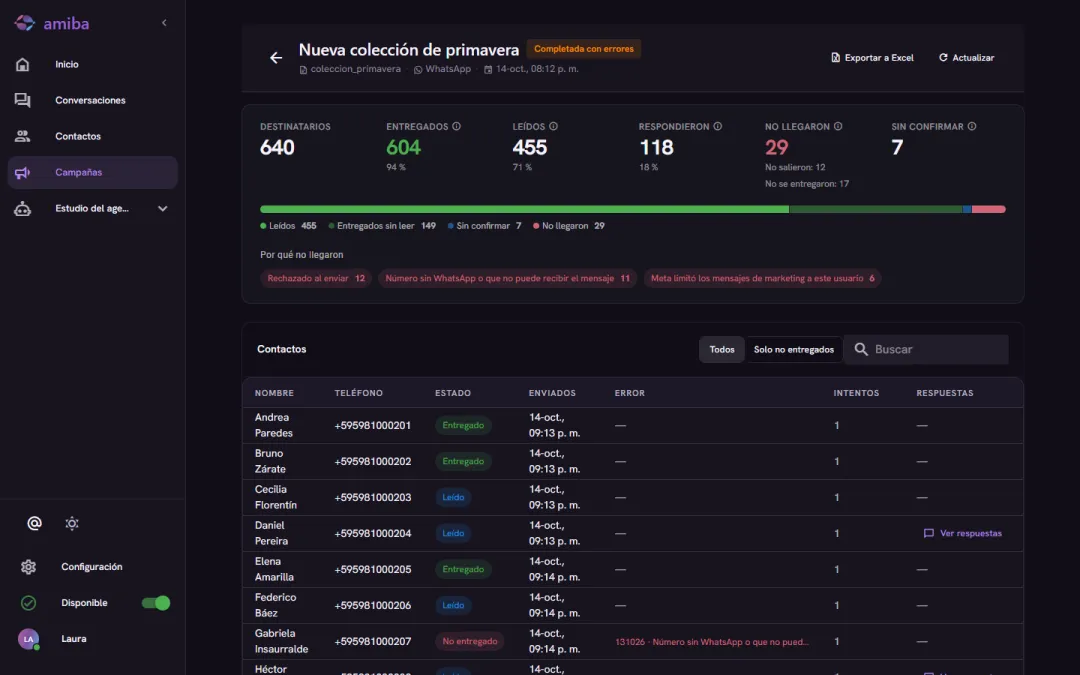Open Configuración gear icon
Screen dimensions: 1080x675
[28, 567]
